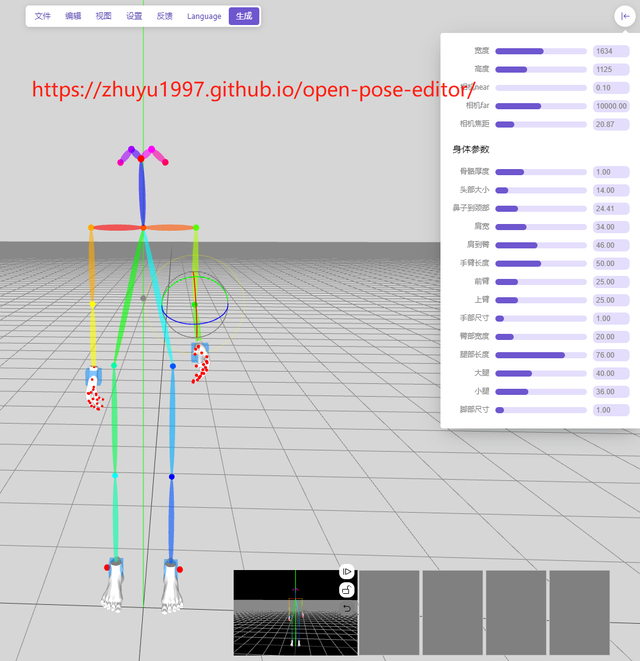Click the 宽度 value field showing 1634
Viewport: 640px width, 661px height.
click(611, 51)
